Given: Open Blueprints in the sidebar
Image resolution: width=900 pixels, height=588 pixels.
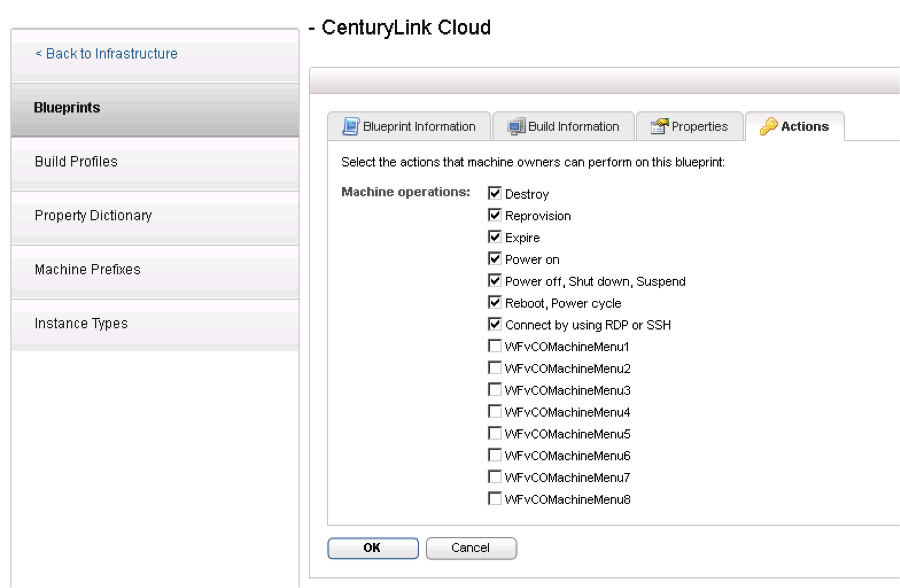Looking at the screenshot, I should tap(155, 110).
